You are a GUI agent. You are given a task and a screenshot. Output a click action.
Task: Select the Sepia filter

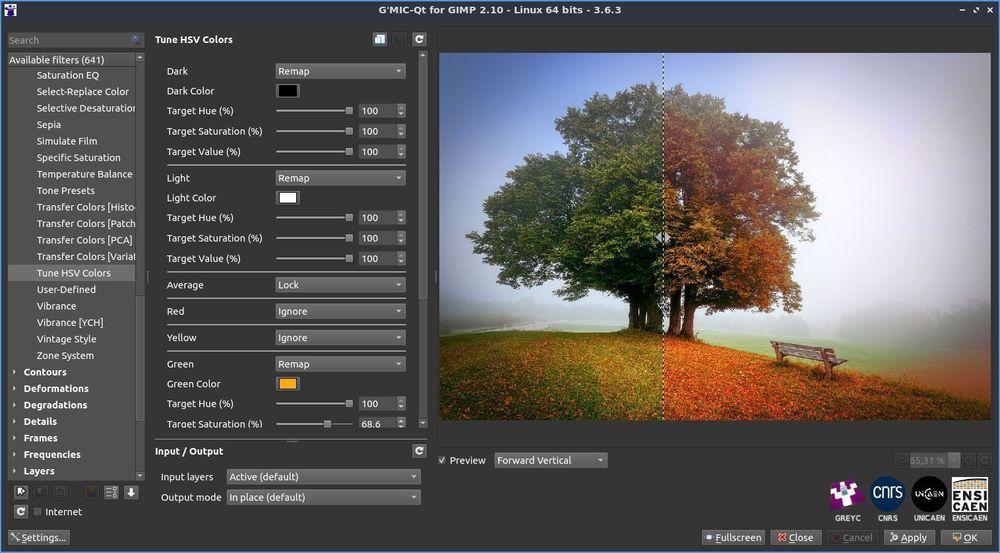48,124
